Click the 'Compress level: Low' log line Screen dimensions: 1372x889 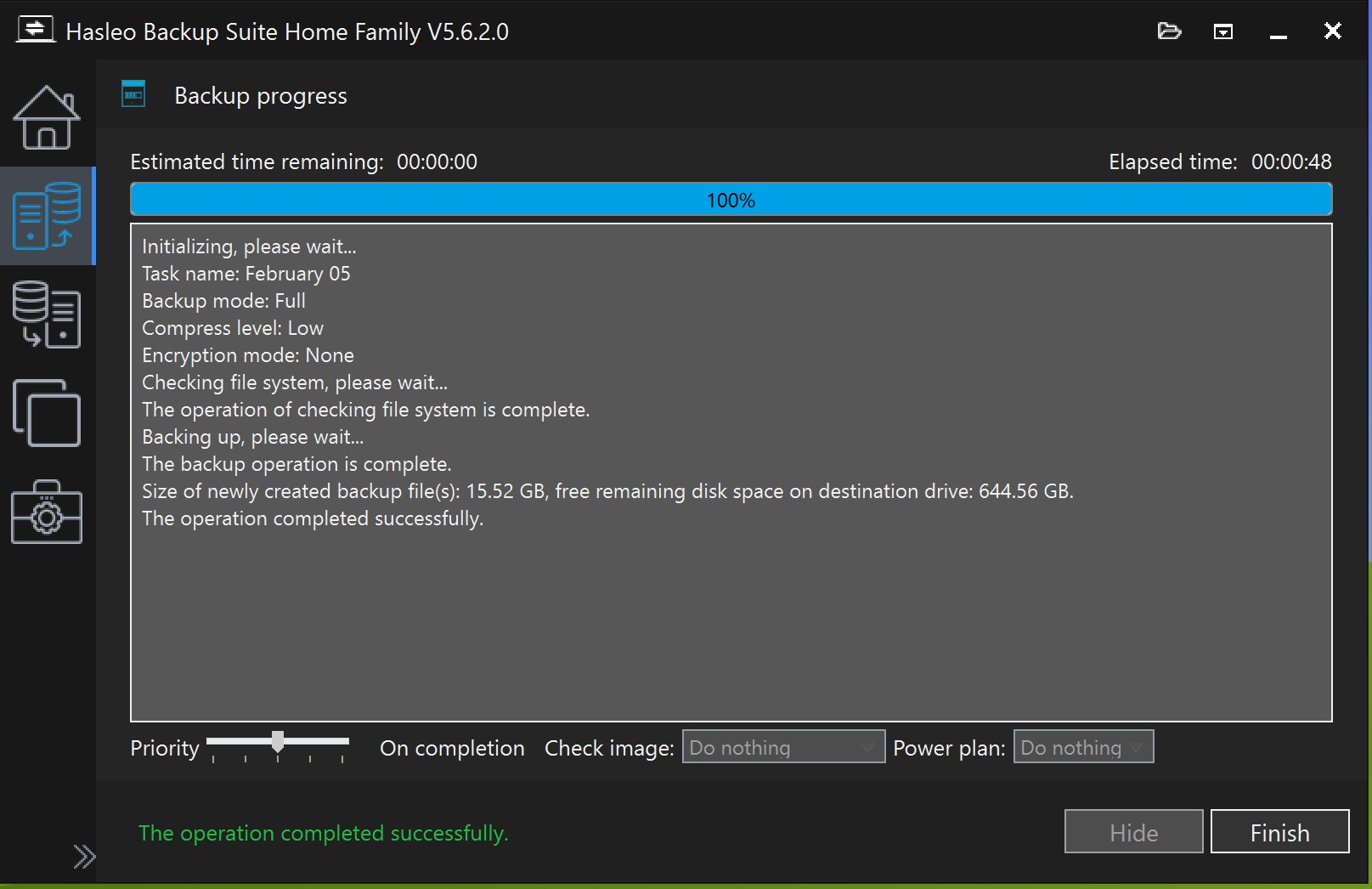(233, 328)
